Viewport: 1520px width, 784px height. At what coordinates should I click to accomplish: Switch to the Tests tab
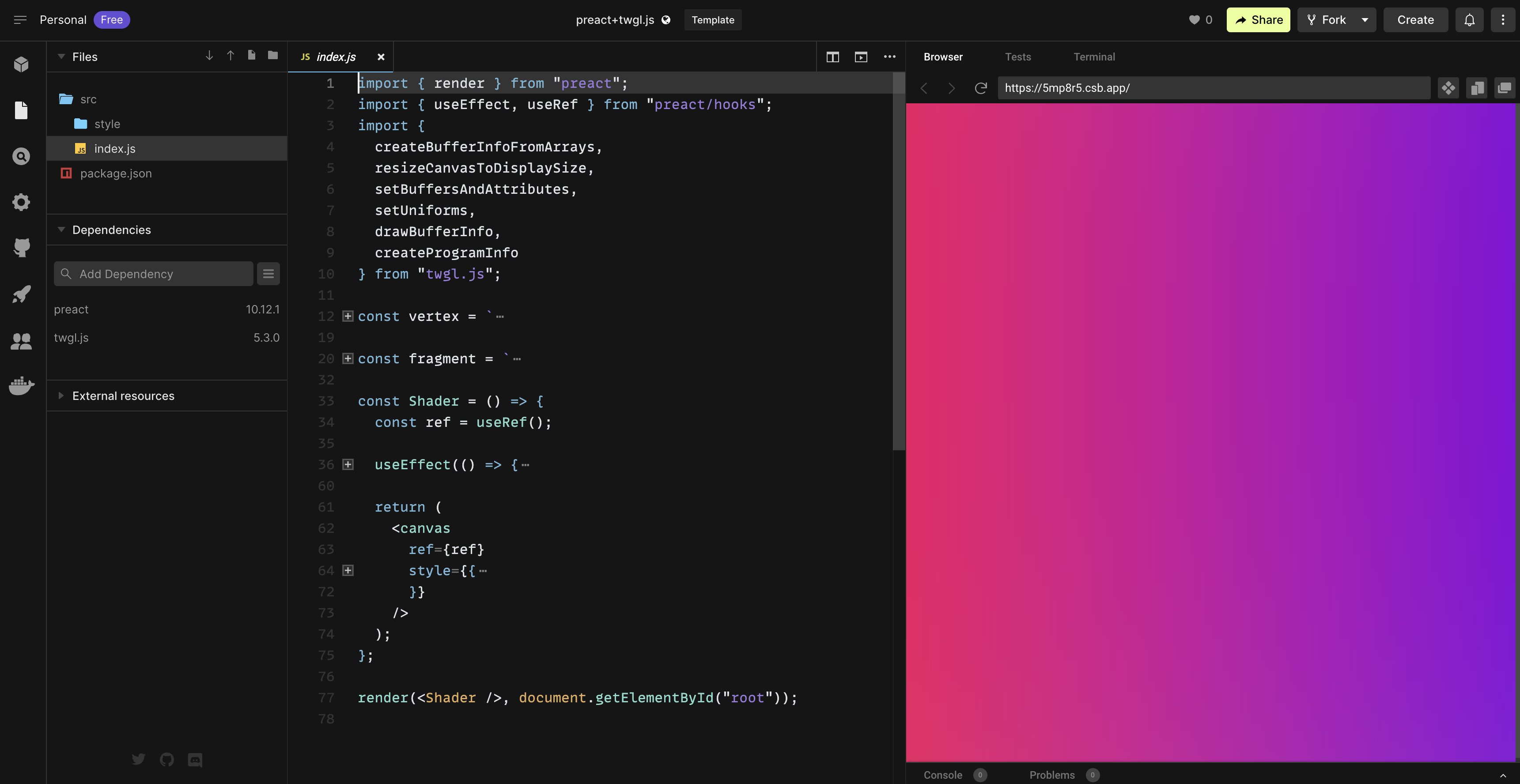[1018, 57]
